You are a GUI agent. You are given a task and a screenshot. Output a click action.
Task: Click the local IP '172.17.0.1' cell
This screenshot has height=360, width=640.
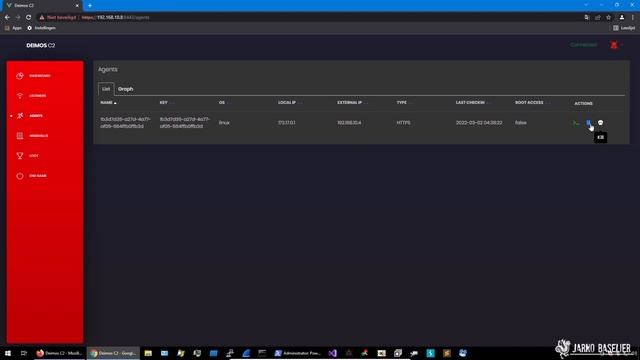click(x=287, y=123)
